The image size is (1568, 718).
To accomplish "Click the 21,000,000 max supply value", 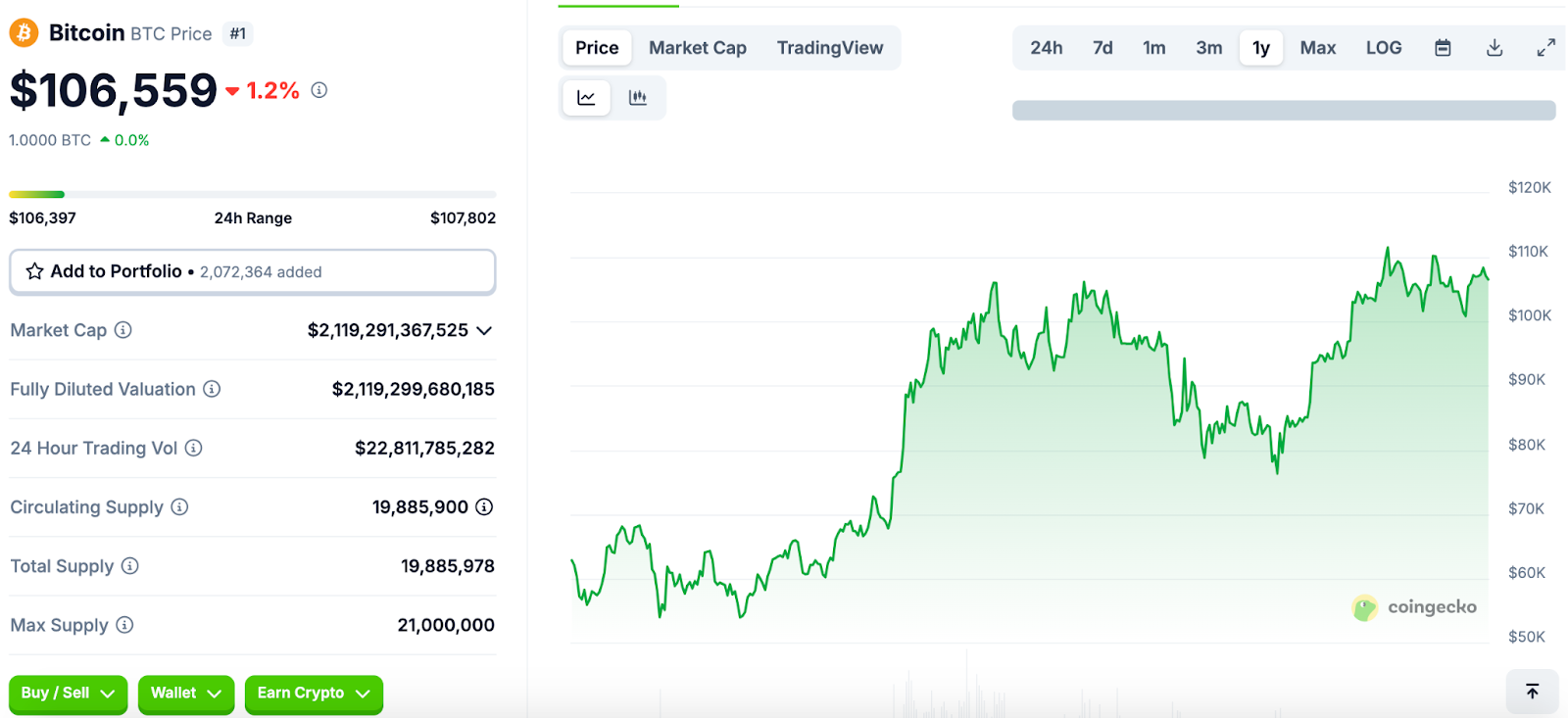I will [x=446, y=624].
